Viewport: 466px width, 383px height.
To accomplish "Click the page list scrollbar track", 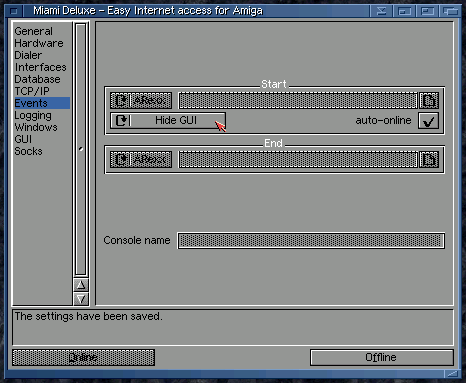I will point(81,149).
